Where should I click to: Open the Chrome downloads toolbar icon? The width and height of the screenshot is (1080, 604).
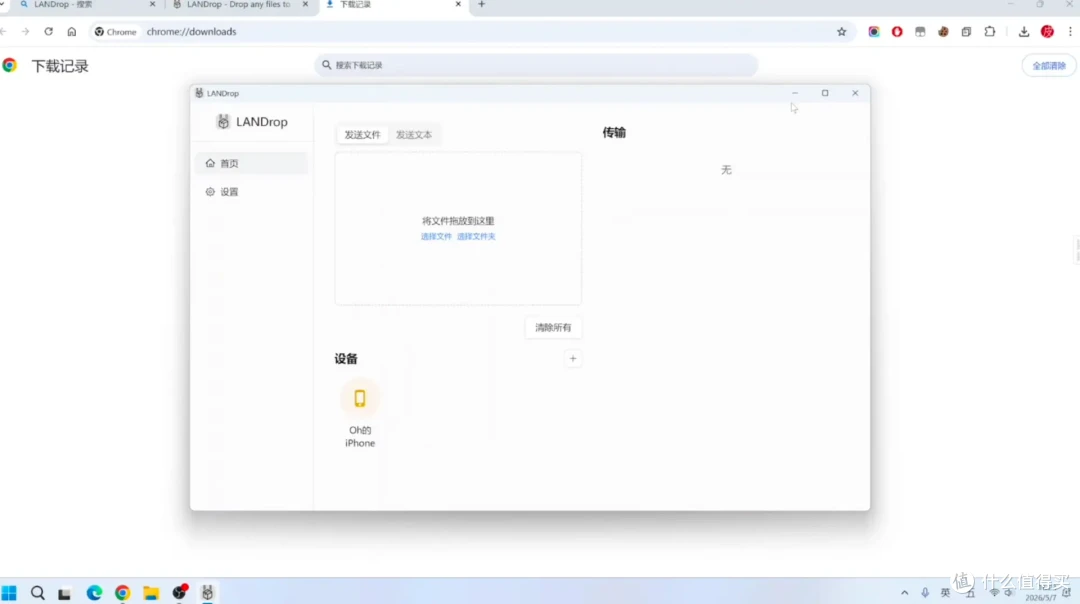[x=1024, y=32]
